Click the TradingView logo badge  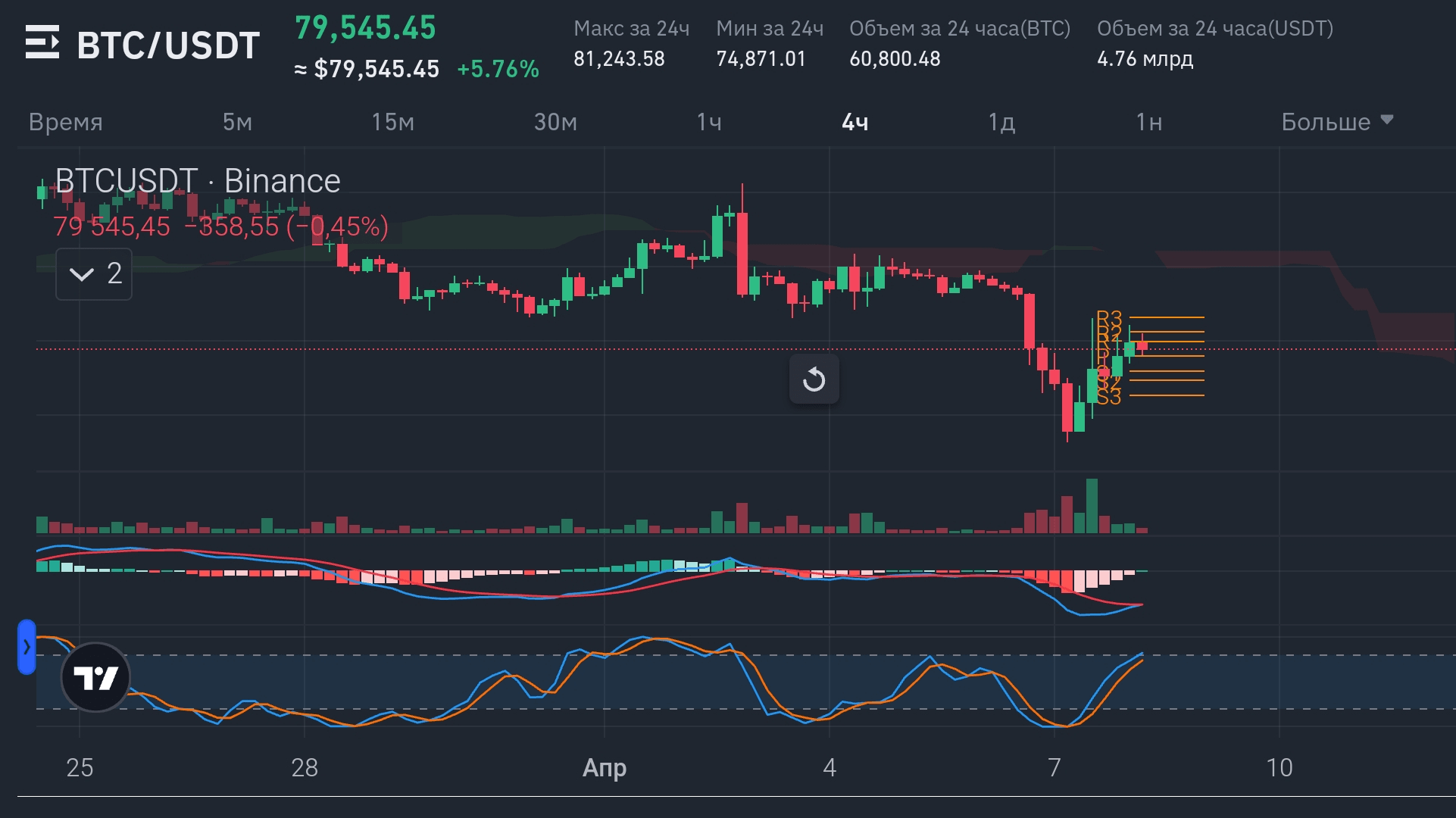95,677
